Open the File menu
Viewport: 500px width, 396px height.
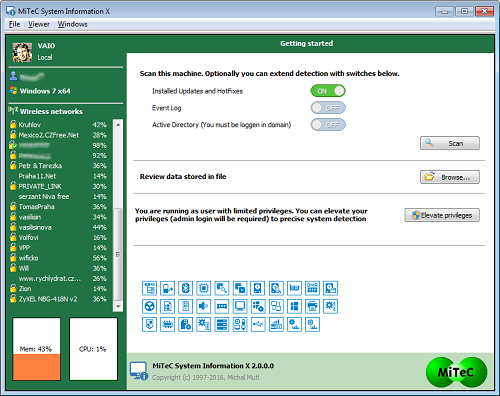click(x=14, y=24)
